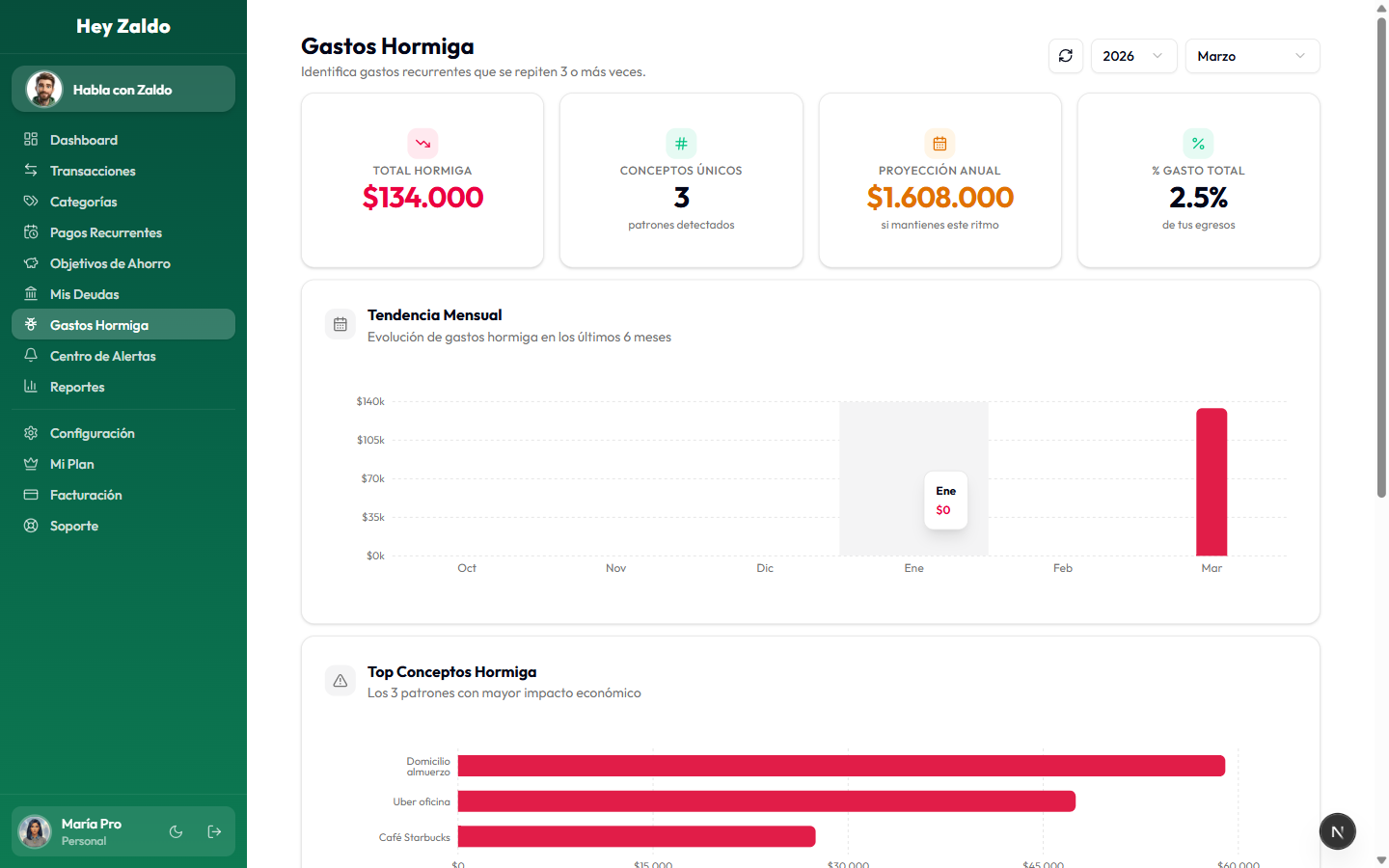The image size is (1389, 868).
Task: Click the percent icon on Gasto Total card
Action: [x=1198, y=144]
